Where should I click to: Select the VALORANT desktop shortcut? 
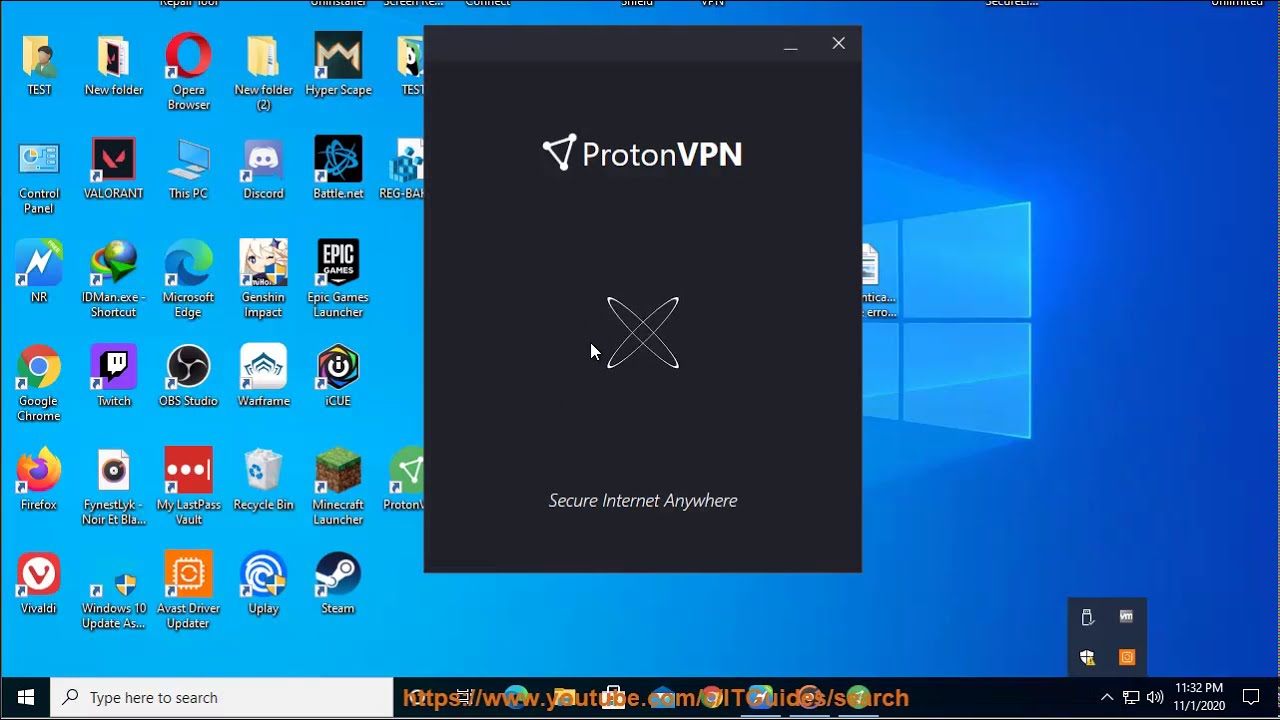(x=113, y=168)
